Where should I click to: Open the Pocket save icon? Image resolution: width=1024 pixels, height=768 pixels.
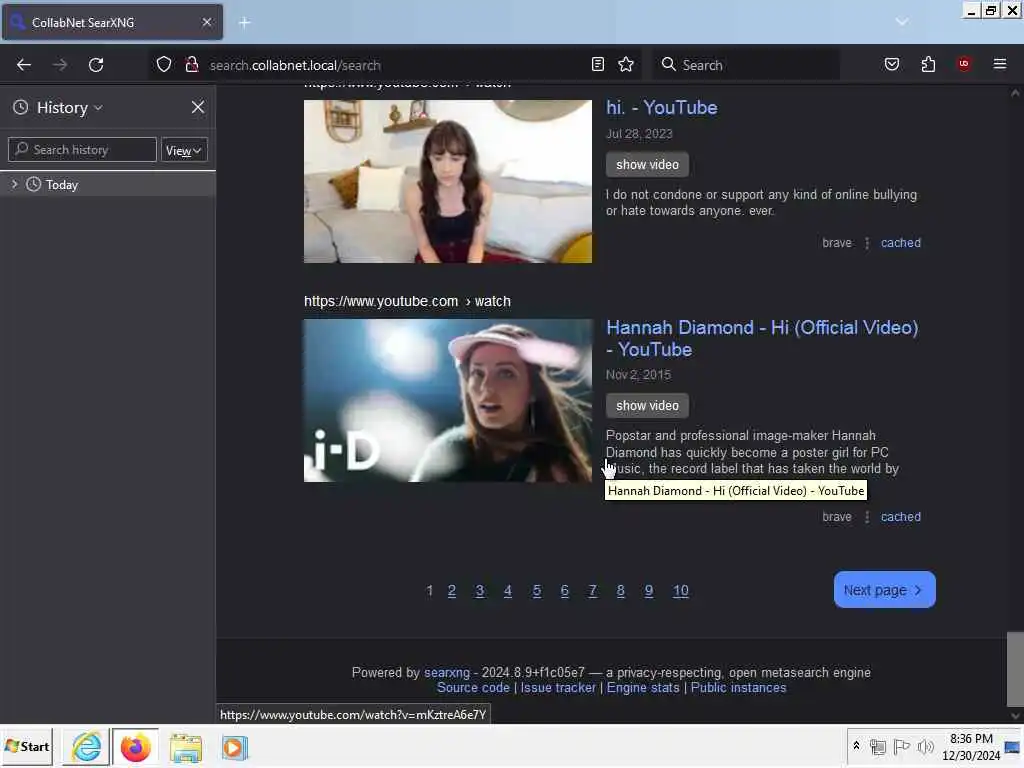coord(891,64)
